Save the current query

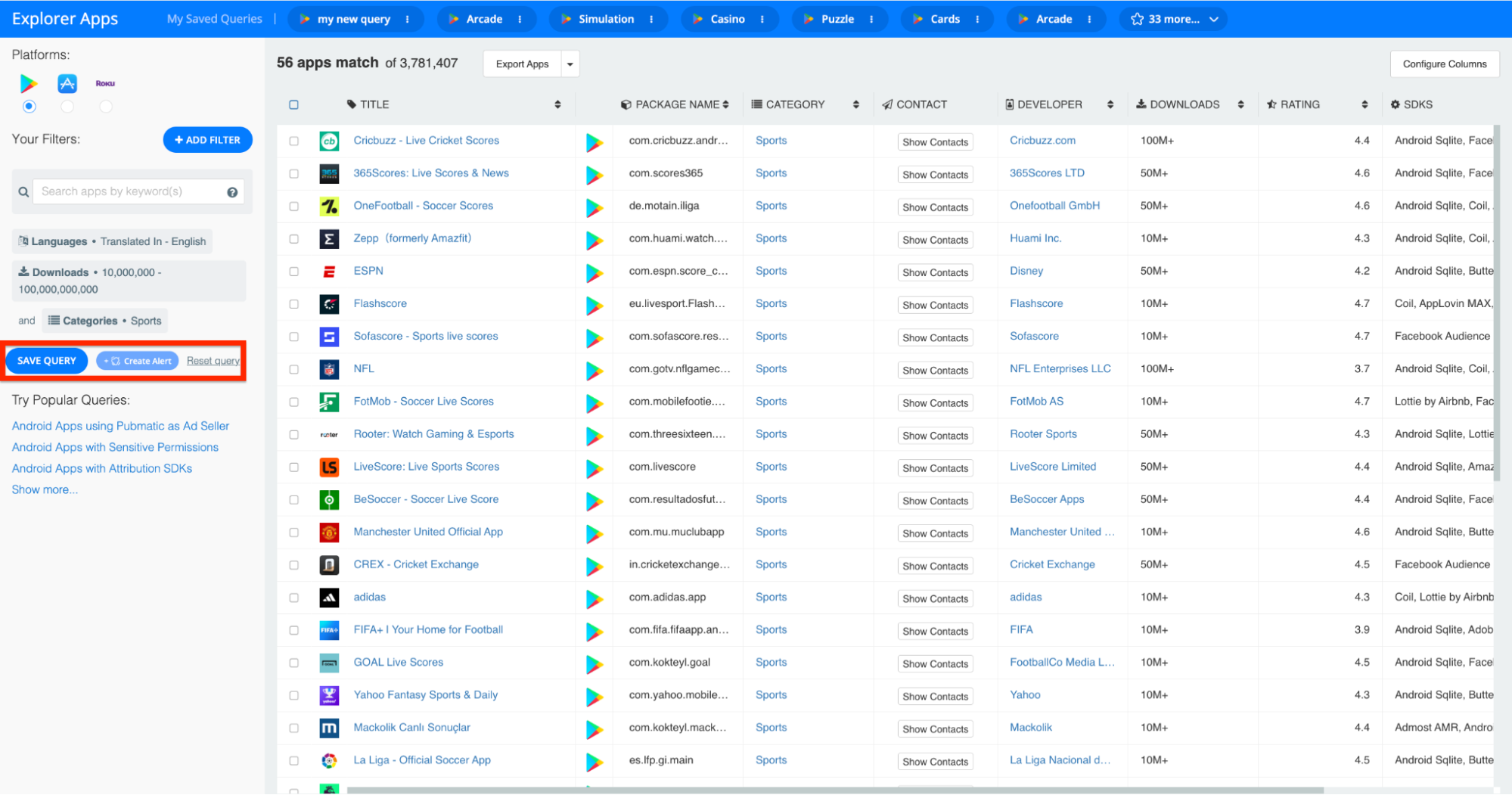pyautogui.click(x=47, y=361)
